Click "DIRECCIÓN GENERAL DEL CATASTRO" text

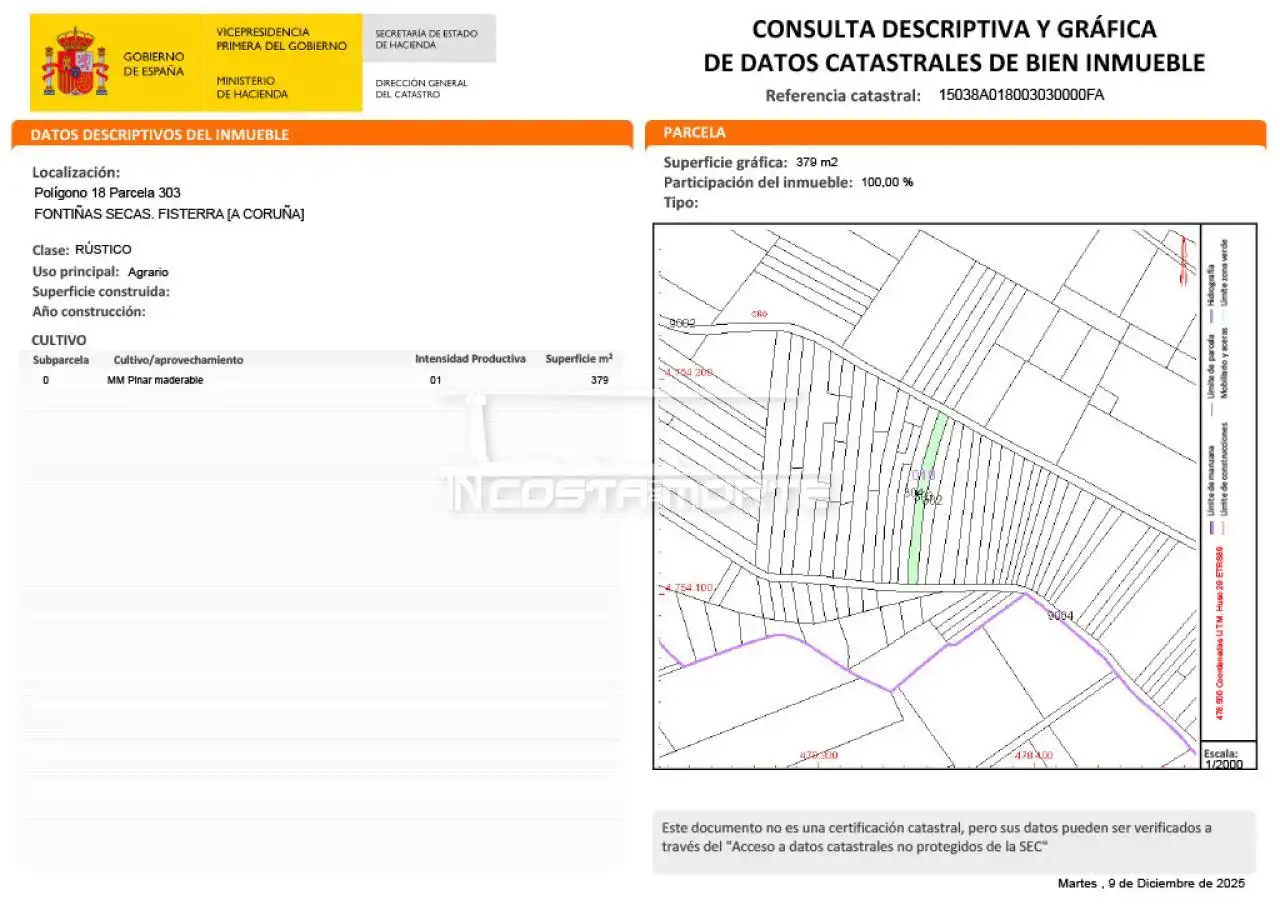click(421, 88)
